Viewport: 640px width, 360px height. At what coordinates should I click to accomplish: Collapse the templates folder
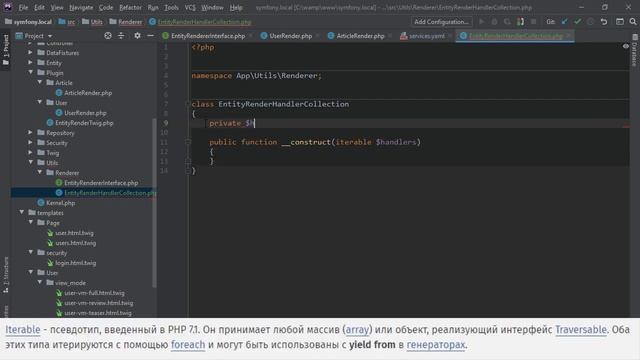(21, 213)
